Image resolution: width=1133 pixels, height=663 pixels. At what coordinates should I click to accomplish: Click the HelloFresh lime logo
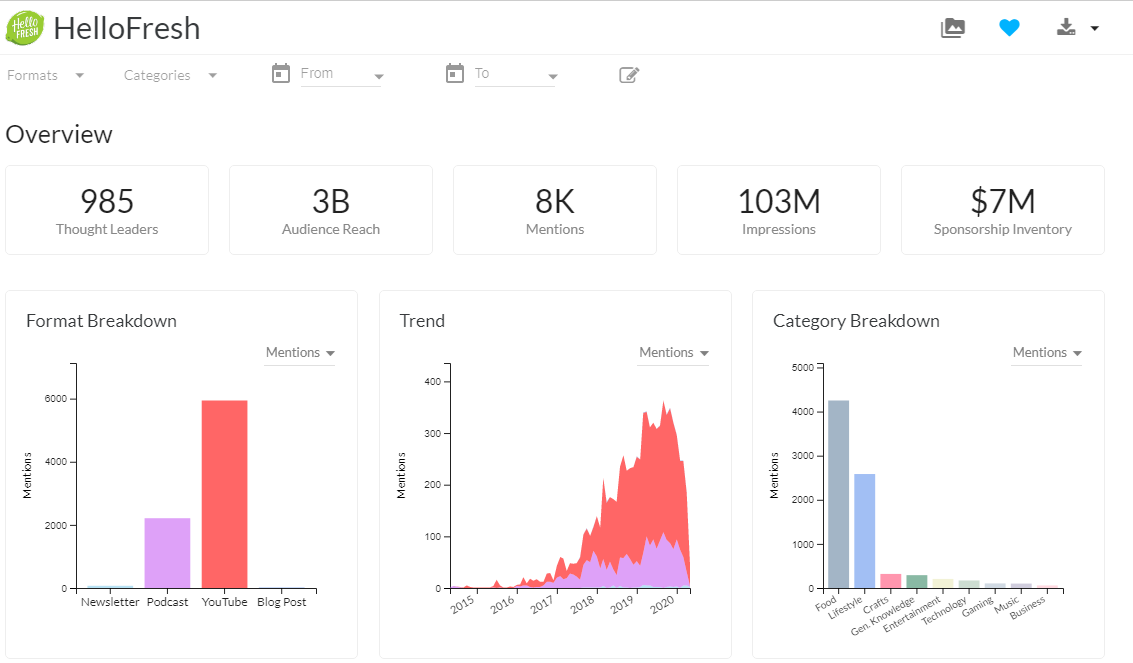coord(25,28)
